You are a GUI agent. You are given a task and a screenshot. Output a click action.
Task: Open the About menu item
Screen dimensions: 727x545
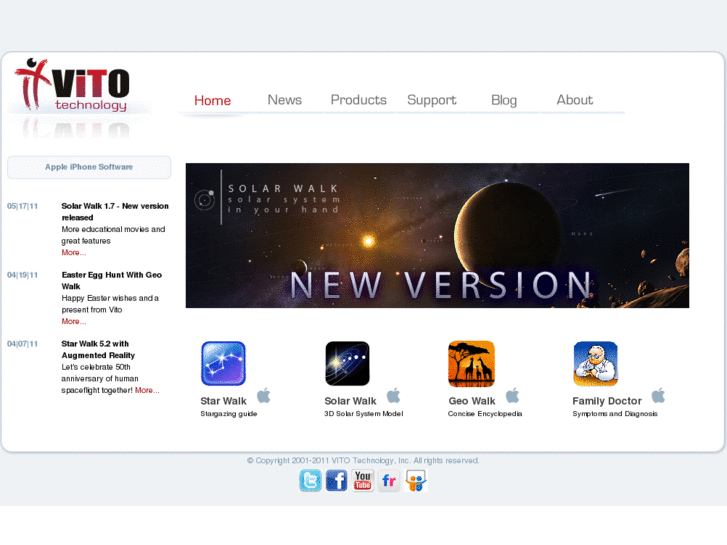pyautogui.click(x=574, y=100)
